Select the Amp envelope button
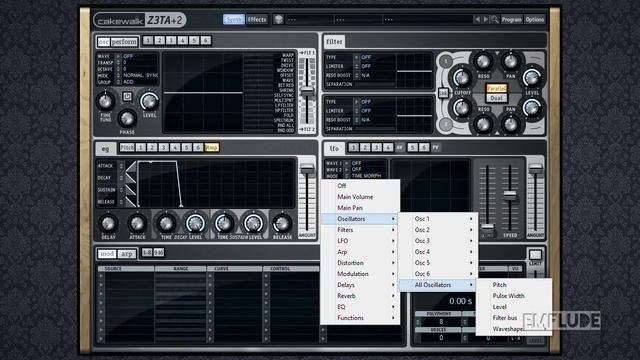 (211, 147)
